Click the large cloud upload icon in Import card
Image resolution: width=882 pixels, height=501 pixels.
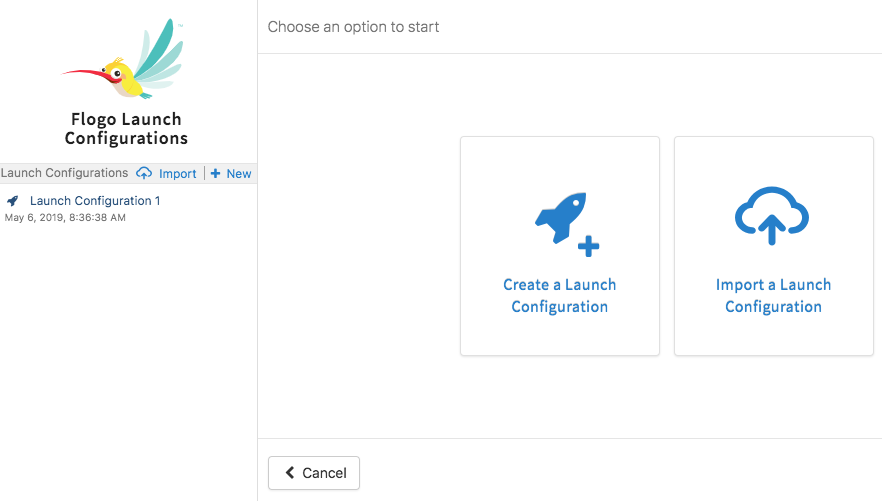pos(772,215)
